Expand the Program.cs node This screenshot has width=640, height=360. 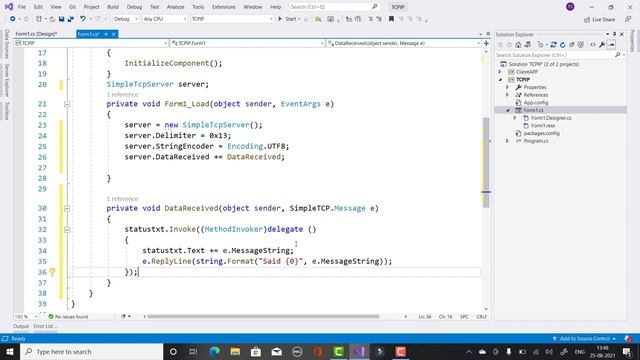coord(508,141)
